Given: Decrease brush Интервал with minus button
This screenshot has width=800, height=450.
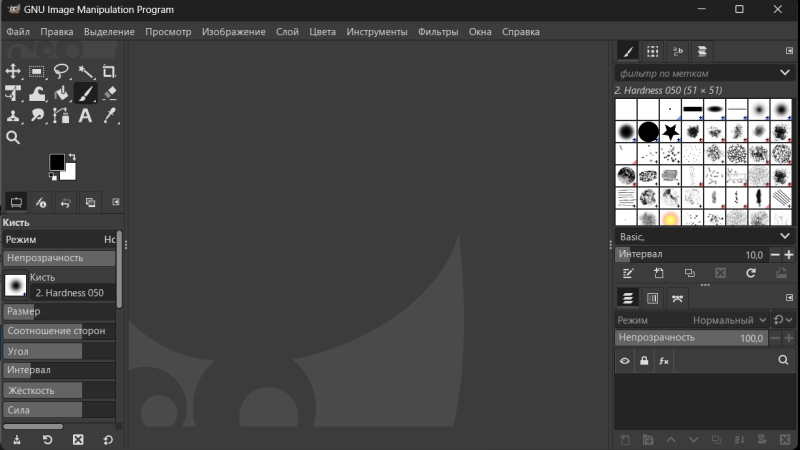Looking at the screenshot, I should click(775, 255).
